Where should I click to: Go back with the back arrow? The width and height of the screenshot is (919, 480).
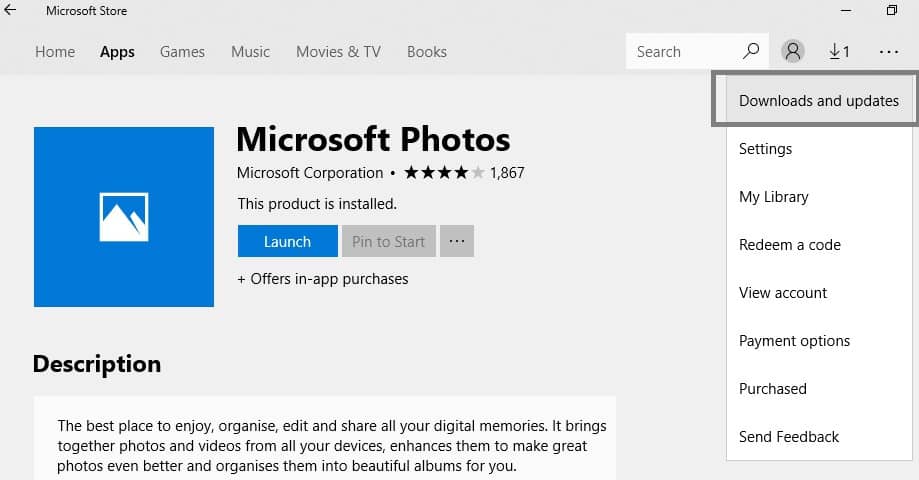(x=10, y=10)
